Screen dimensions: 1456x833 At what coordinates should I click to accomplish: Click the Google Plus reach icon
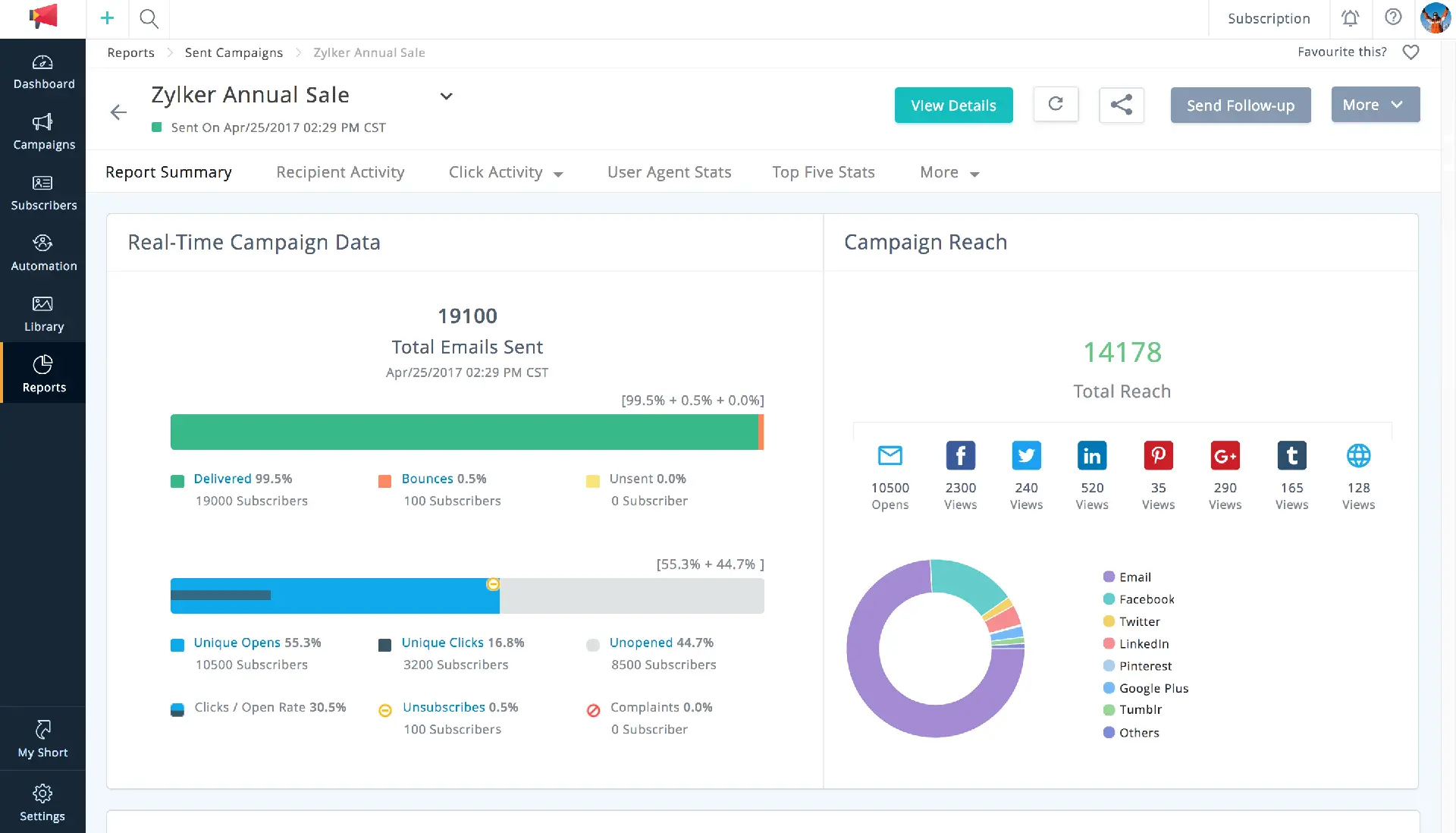tap(1225, 455)
